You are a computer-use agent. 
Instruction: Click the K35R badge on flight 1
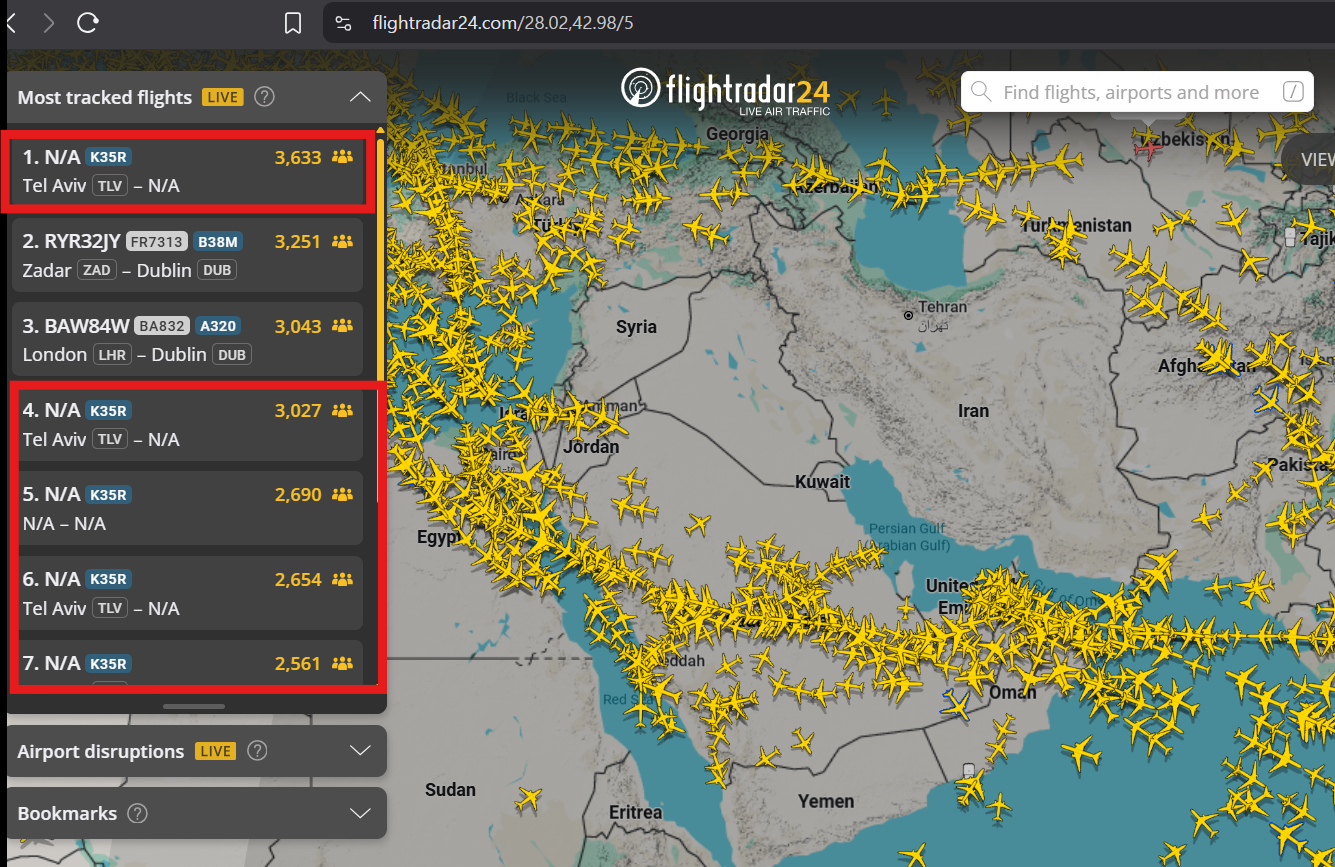(x=109, y=156)
